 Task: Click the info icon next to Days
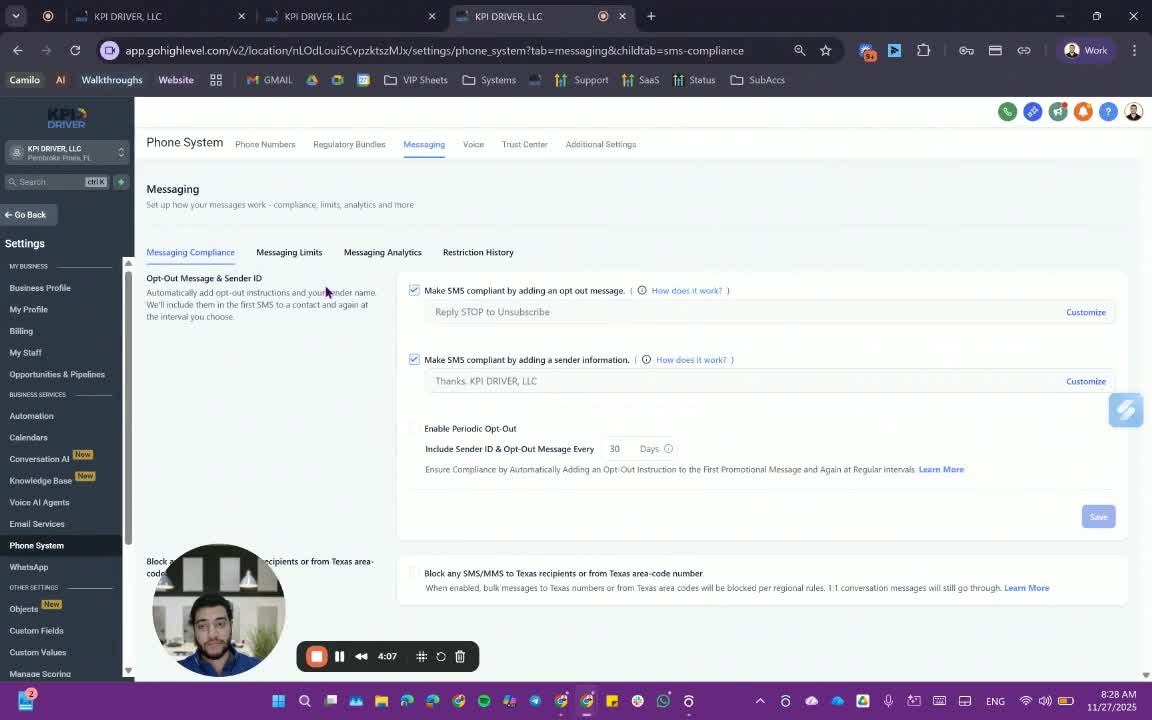pyautogui.click(x=668, y=448)
